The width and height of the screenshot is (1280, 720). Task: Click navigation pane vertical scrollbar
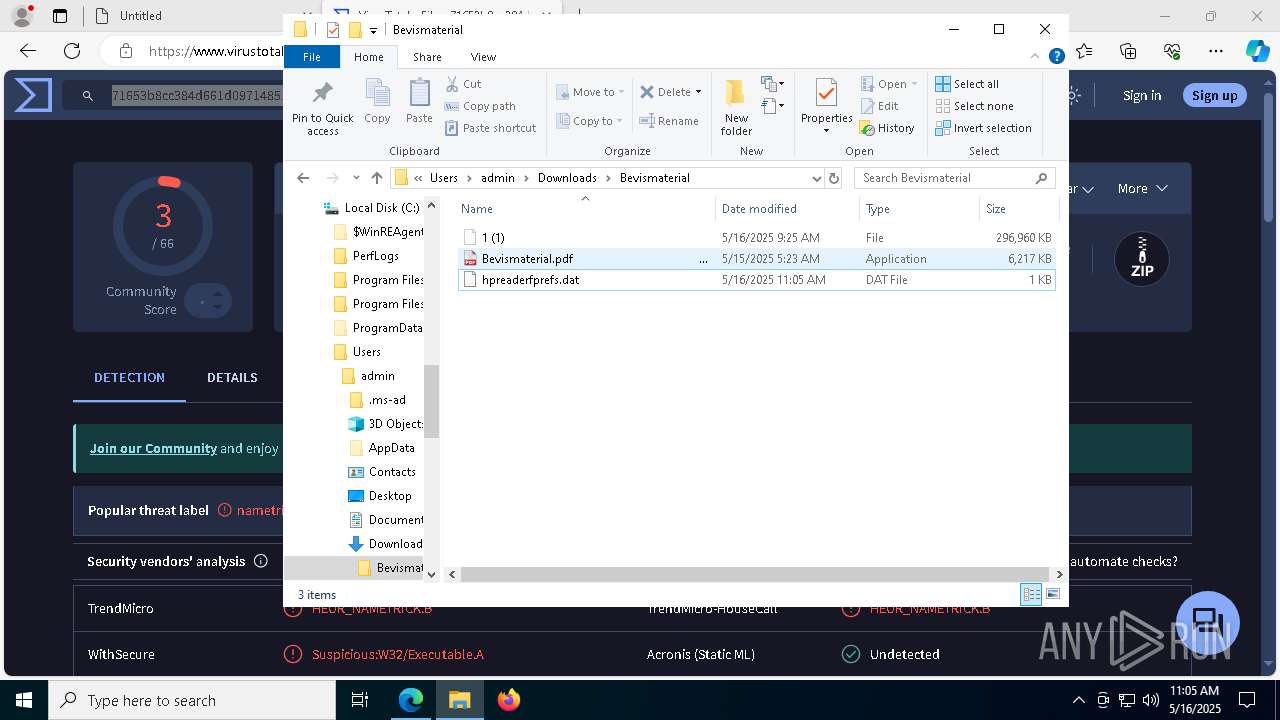(x=432, y=400)
